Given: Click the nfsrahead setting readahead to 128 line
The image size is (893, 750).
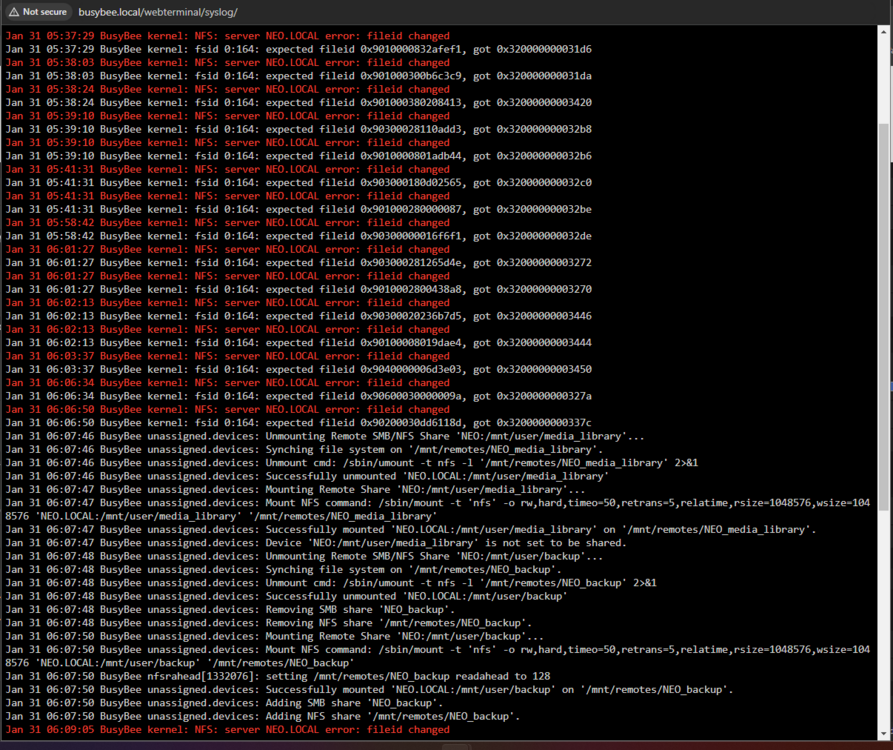Looking at the screenshot, I should point(278,677).
